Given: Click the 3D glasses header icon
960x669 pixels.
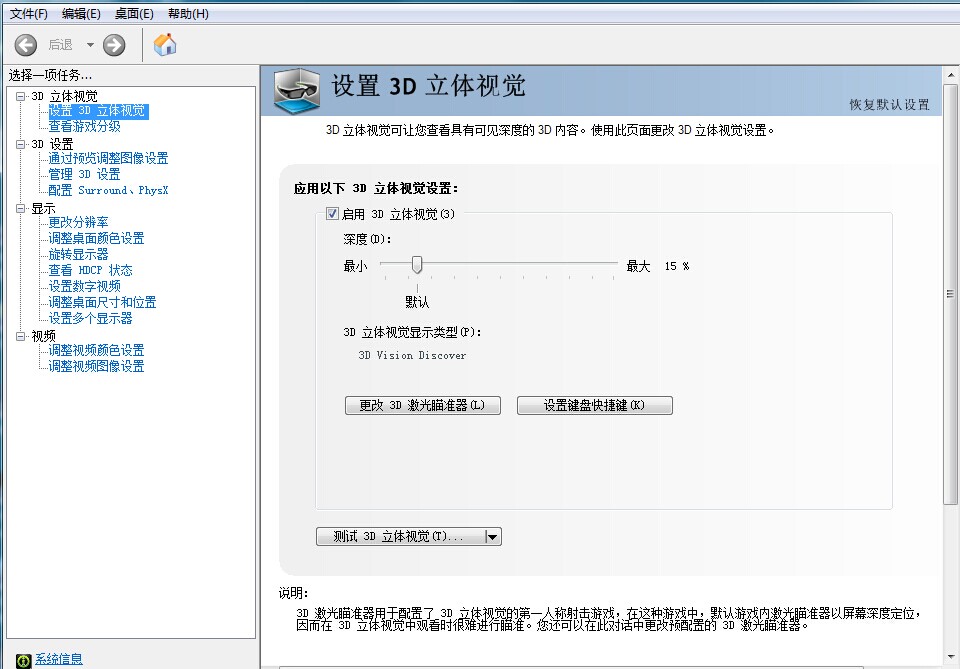Looking at the screenshot, I should 297,90.
